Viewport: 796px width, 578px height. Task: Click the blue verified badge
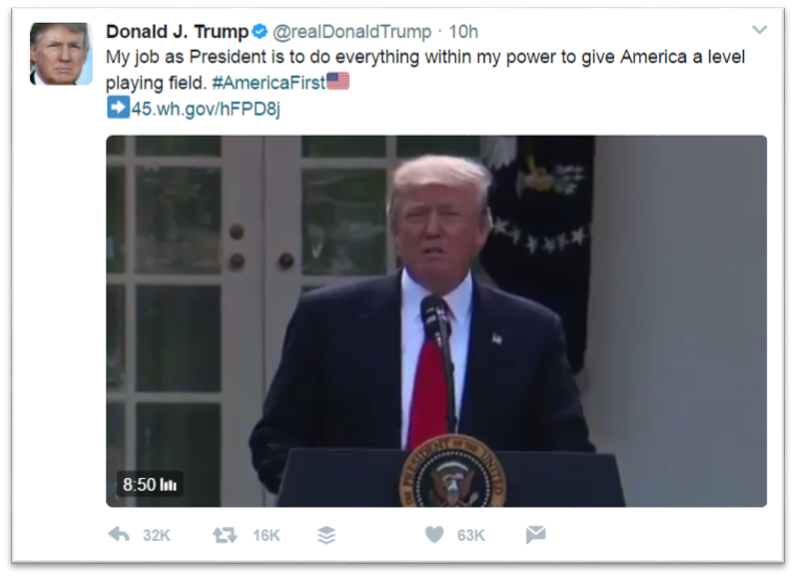[x=260, y=31]
